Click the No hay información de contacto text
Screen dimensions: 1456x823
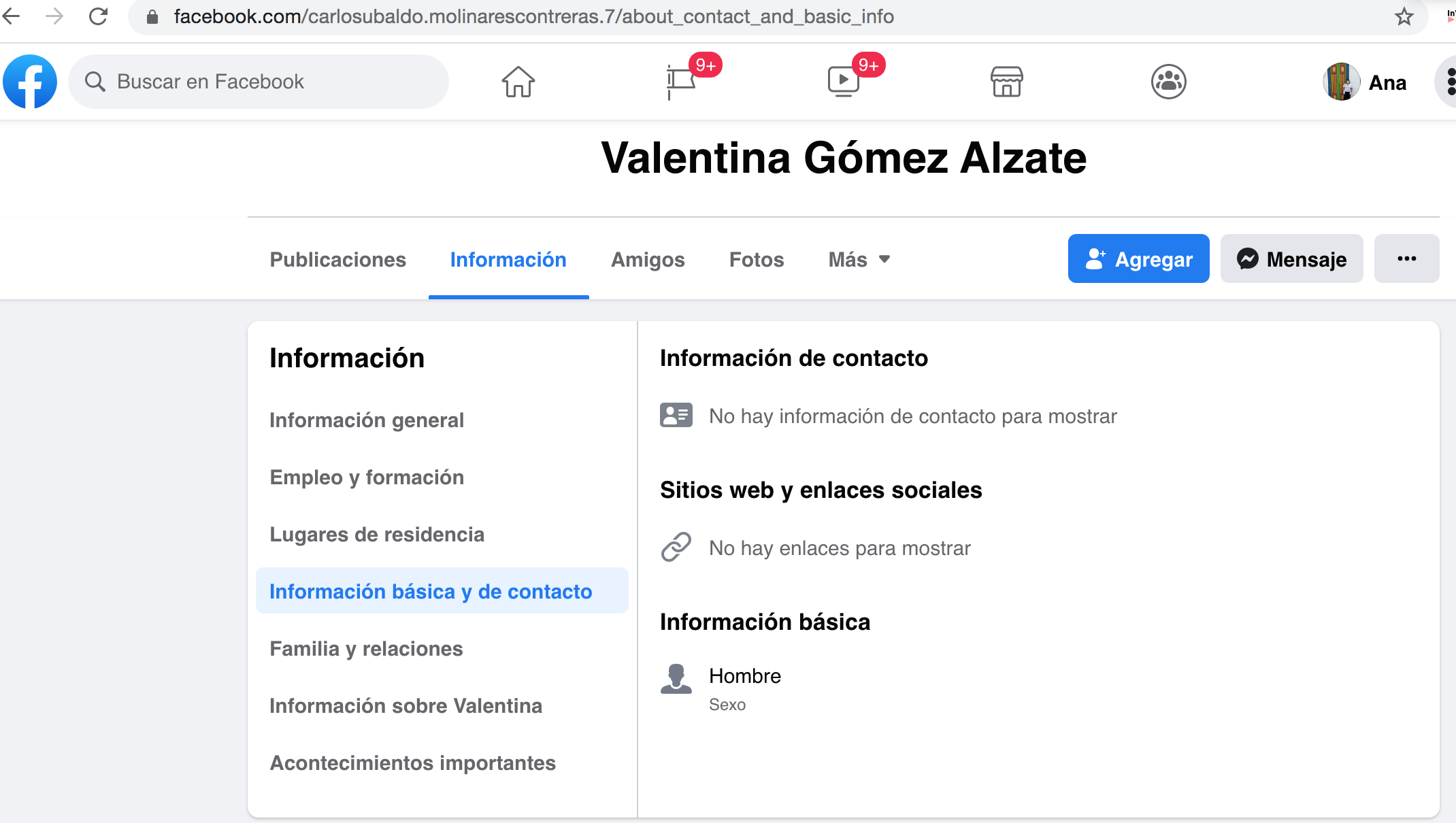click(913, 416)
